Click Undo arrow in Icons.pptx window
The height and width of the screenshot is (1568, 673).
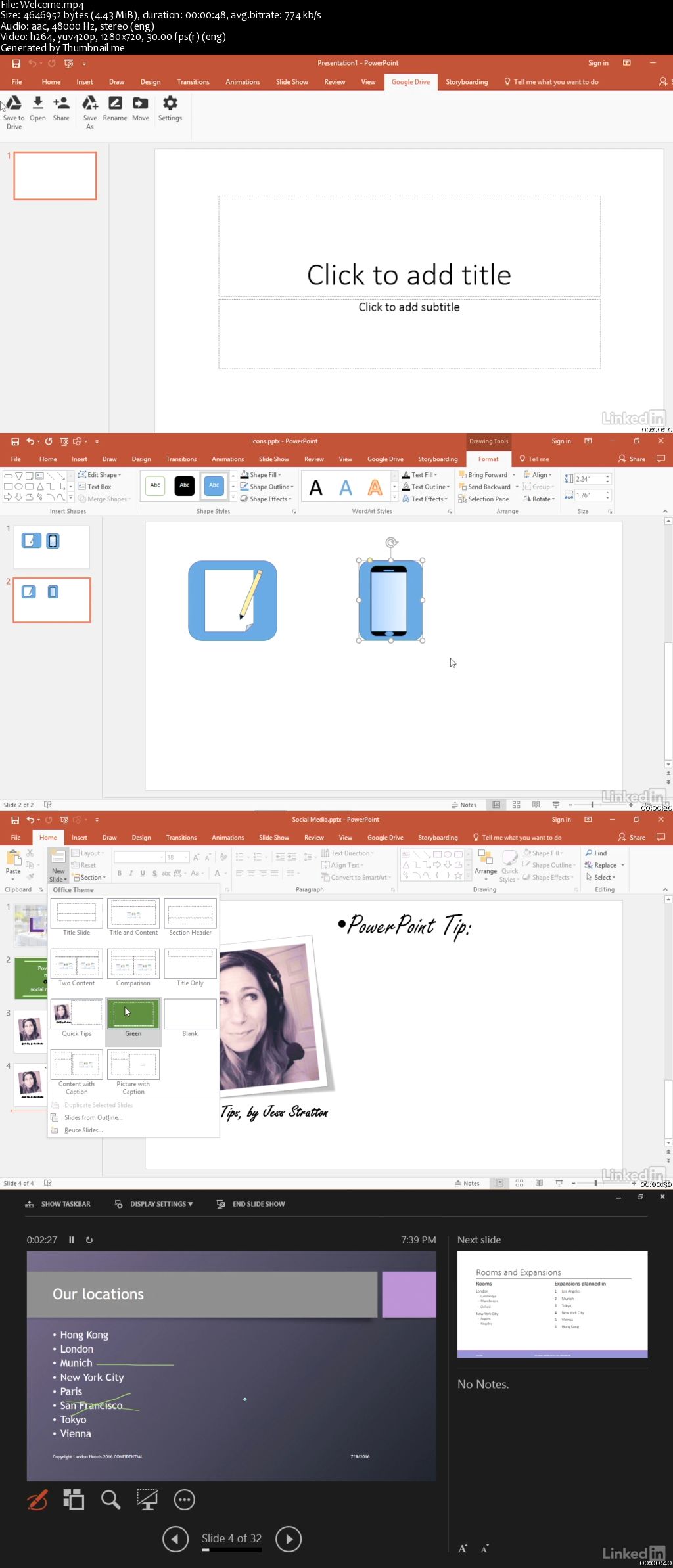point(30,441)
